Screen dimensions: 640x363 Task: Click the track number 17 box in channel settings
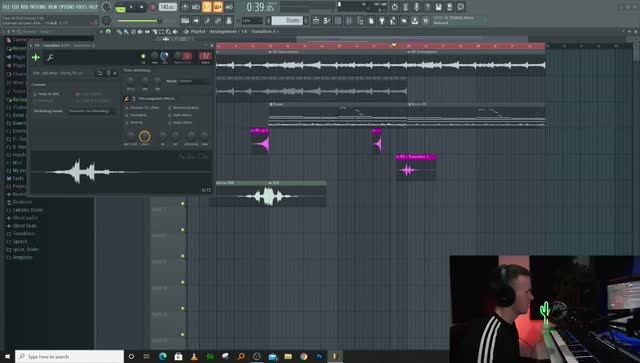click(205, 56)
